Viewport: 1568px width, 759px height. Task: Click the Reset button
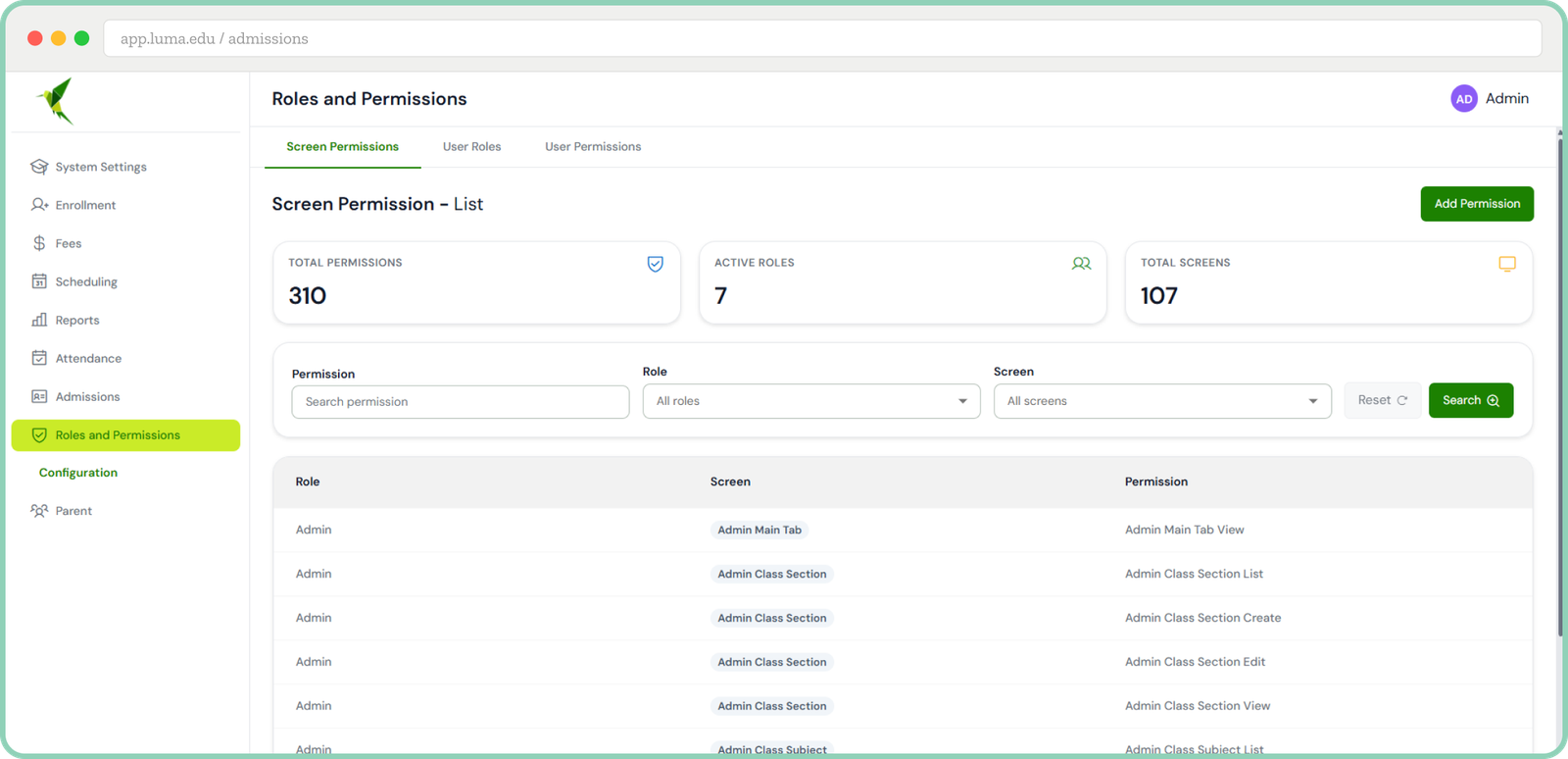1383,400
